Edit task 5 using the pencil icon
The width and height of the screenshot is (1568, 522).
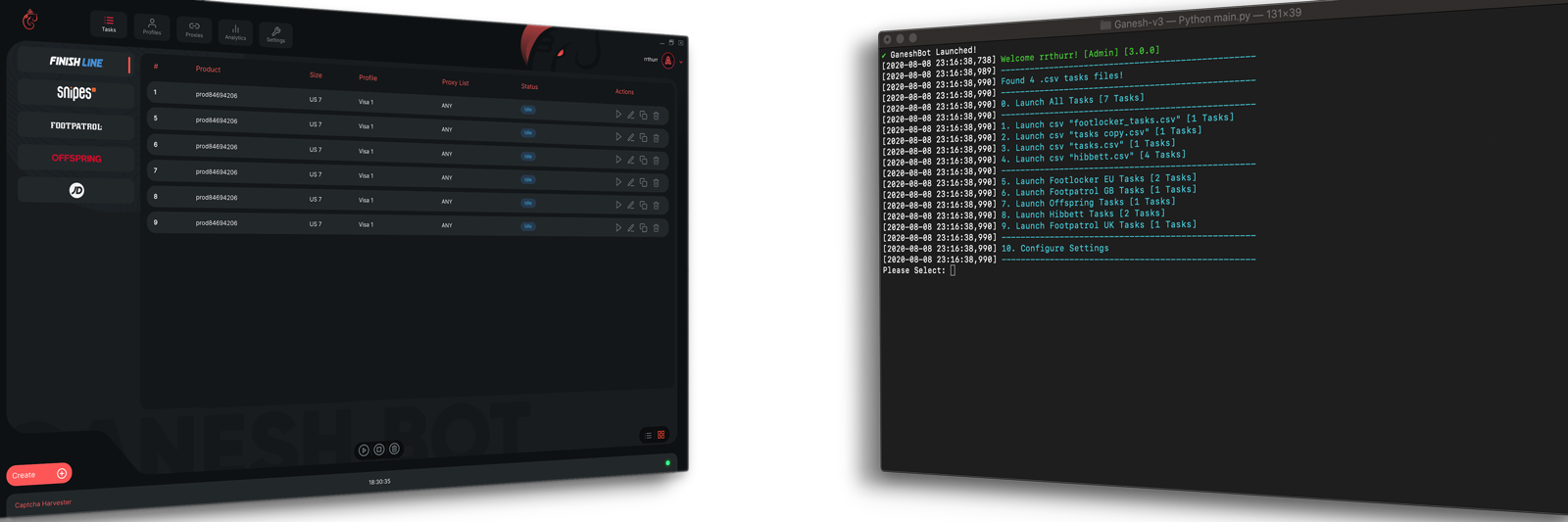[x=631, y=137]
